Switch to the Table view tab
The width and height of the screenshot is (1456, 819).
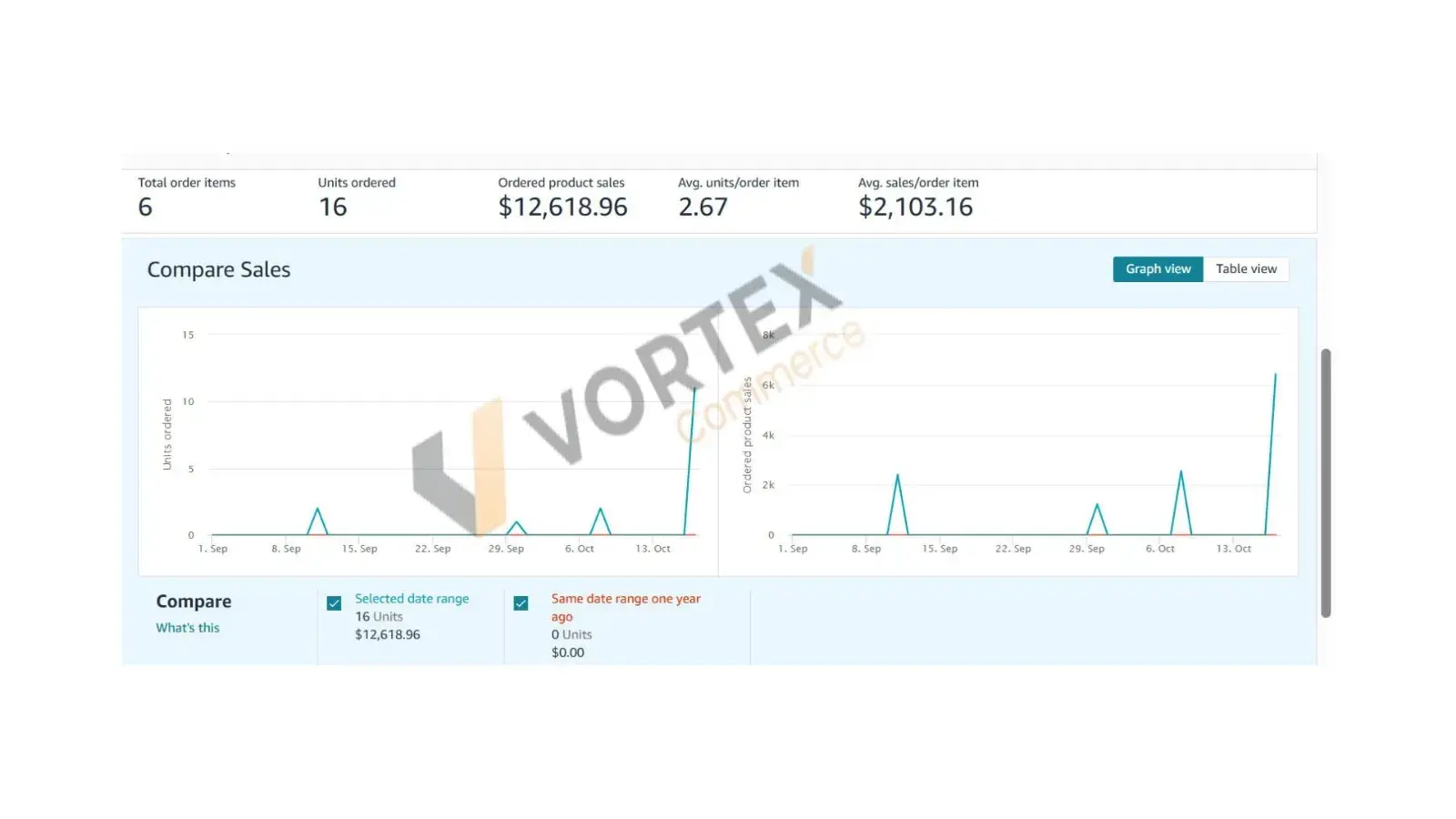[x=1246, y=269]
